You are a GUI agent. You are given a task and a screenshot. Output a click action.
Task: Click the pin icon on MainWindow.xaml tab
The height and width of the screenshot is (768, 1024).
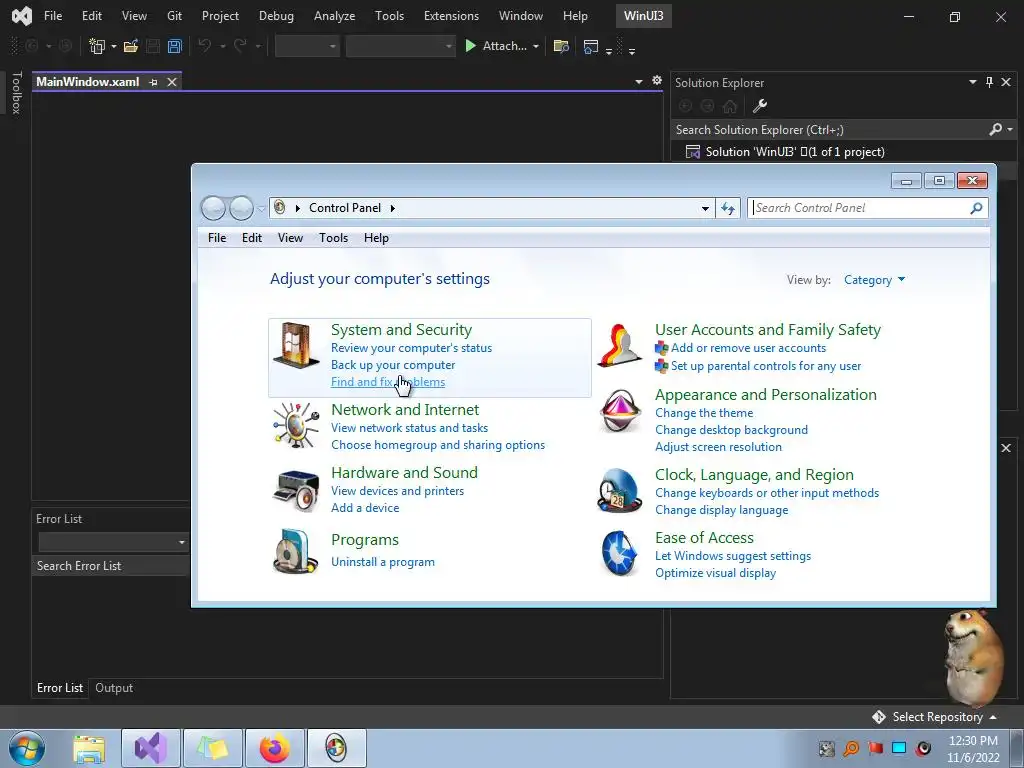coord(153,82)
